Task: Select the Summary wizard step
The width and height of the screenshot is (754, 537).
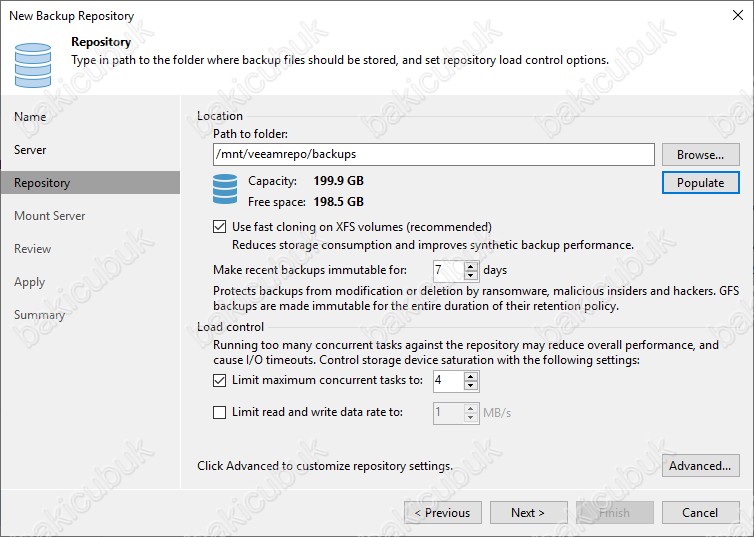Action: pyautogui.click(x=39, y=315)
